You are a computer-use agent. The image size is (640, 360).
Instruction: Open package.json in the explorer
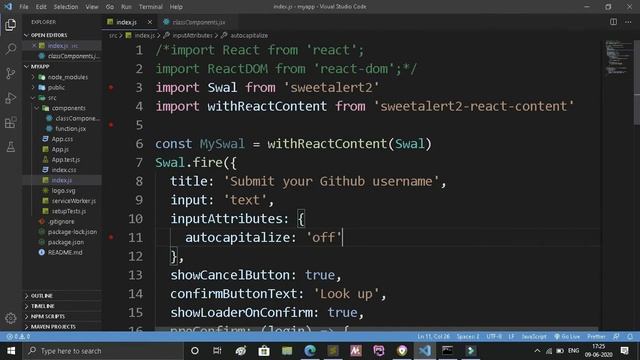[66, 242]
